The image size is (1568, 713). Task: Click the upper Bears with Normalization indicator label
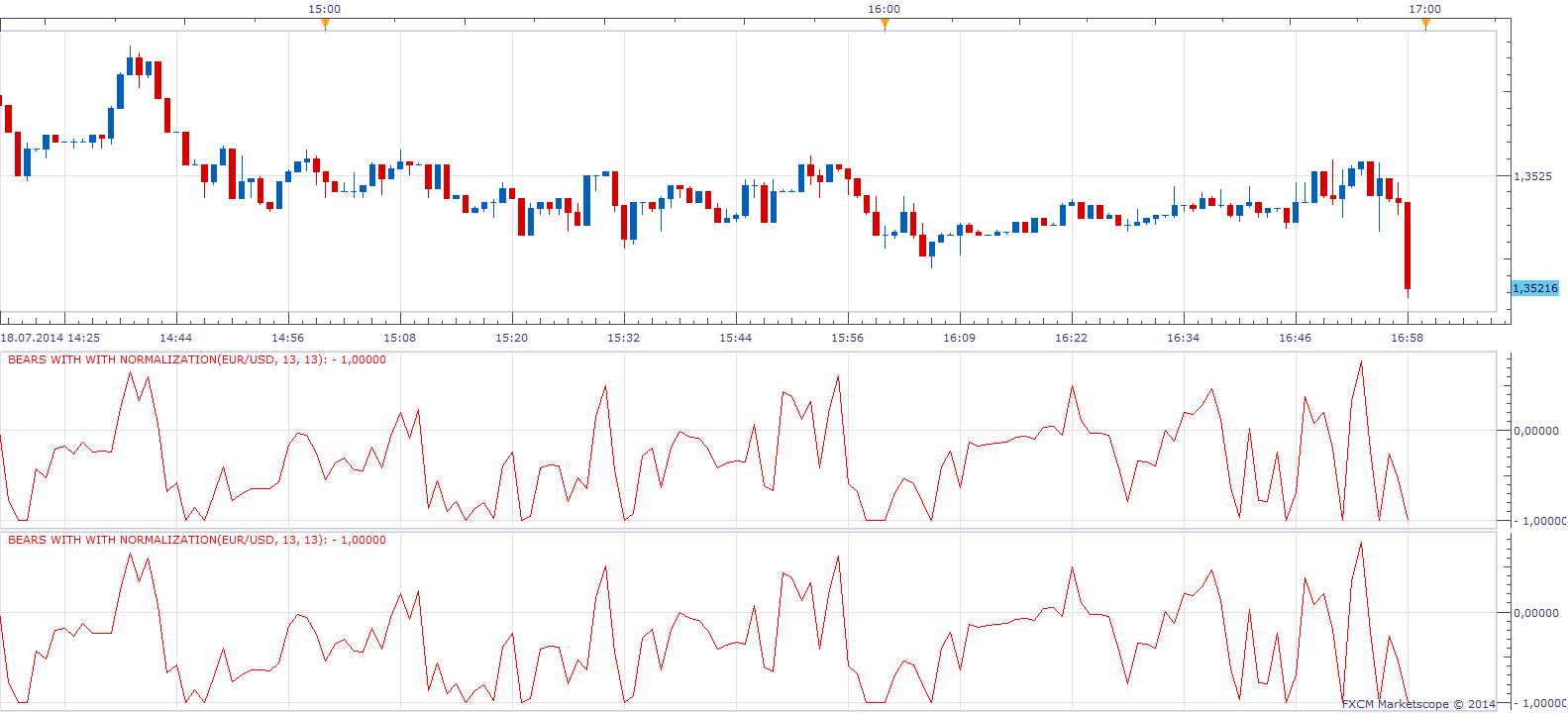[x=197, y=359]
